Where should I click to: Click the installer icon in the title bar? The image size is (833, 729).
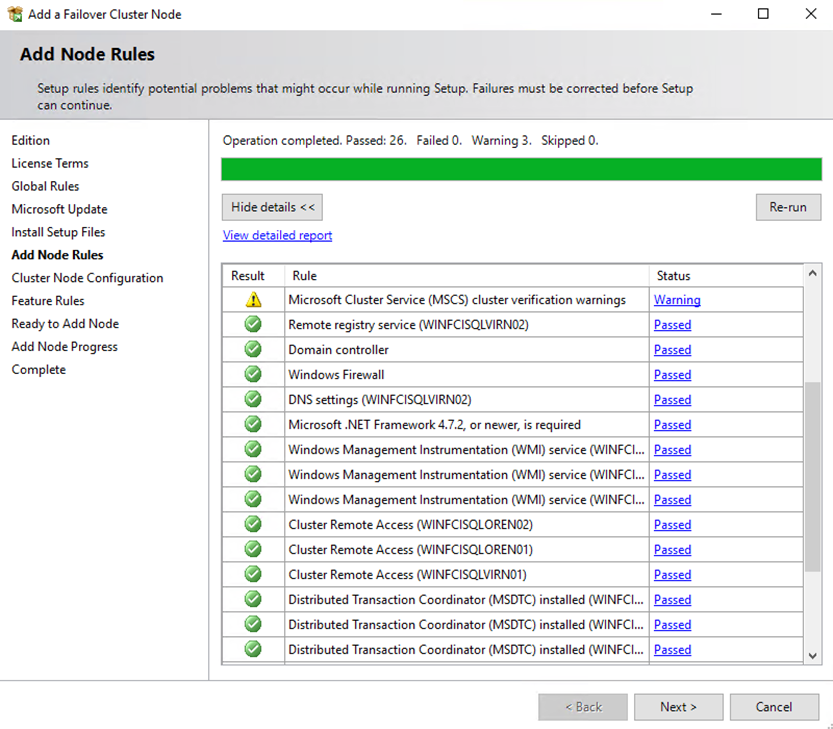pos(14,15)
